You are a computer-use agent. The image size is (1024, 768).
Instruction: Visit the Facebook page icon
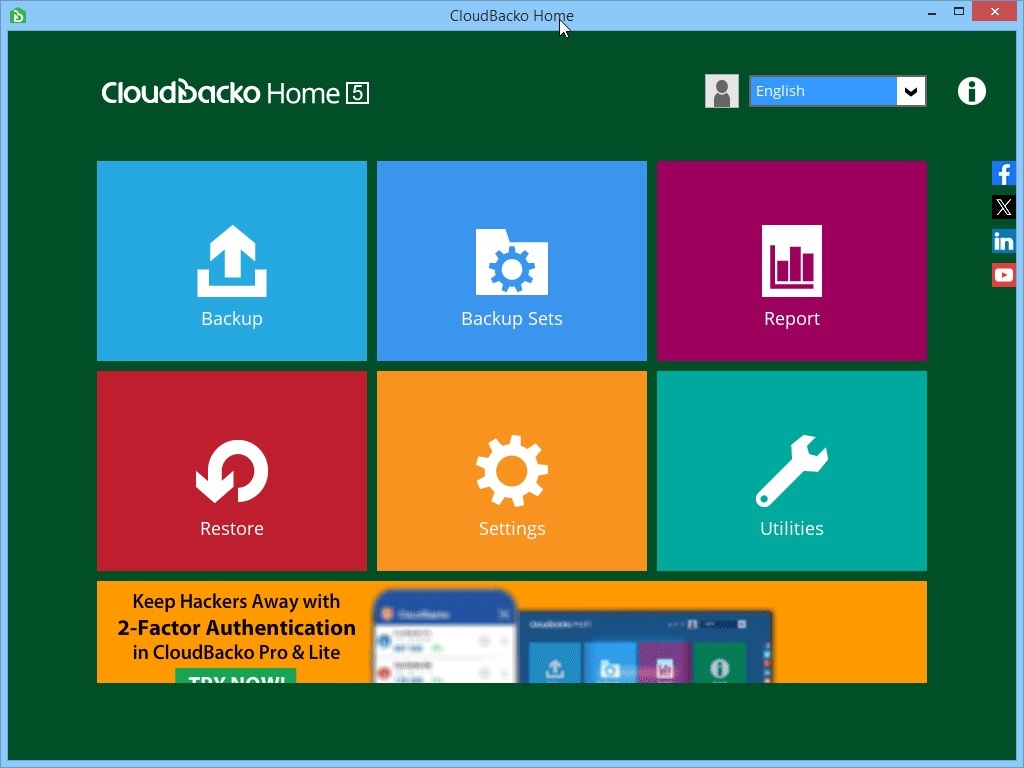pos(1004,174)
